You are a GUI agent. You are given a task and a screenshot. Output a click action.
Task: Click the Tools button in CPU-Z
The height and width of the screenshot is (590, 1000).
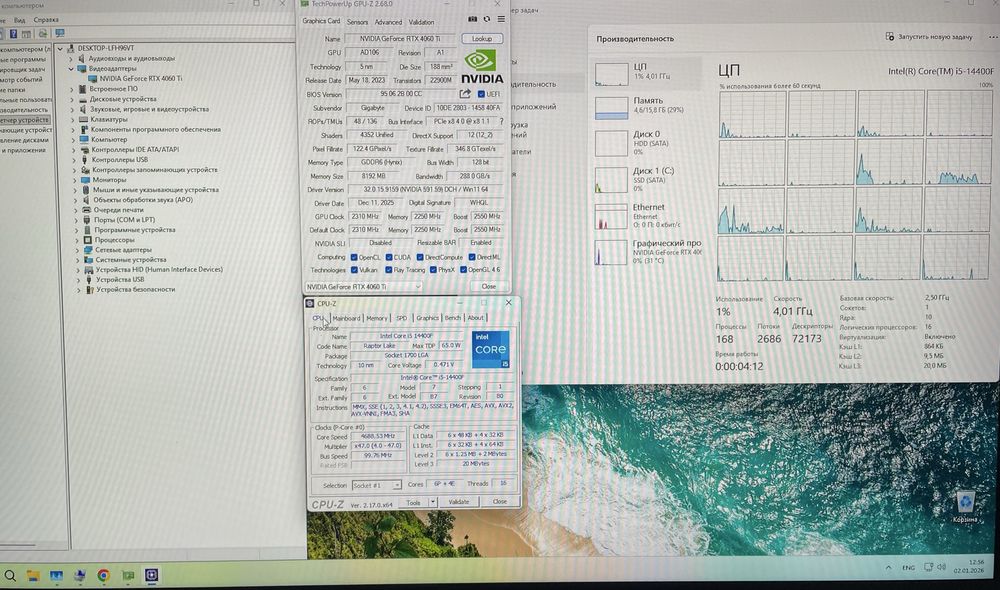click(414, 503)
